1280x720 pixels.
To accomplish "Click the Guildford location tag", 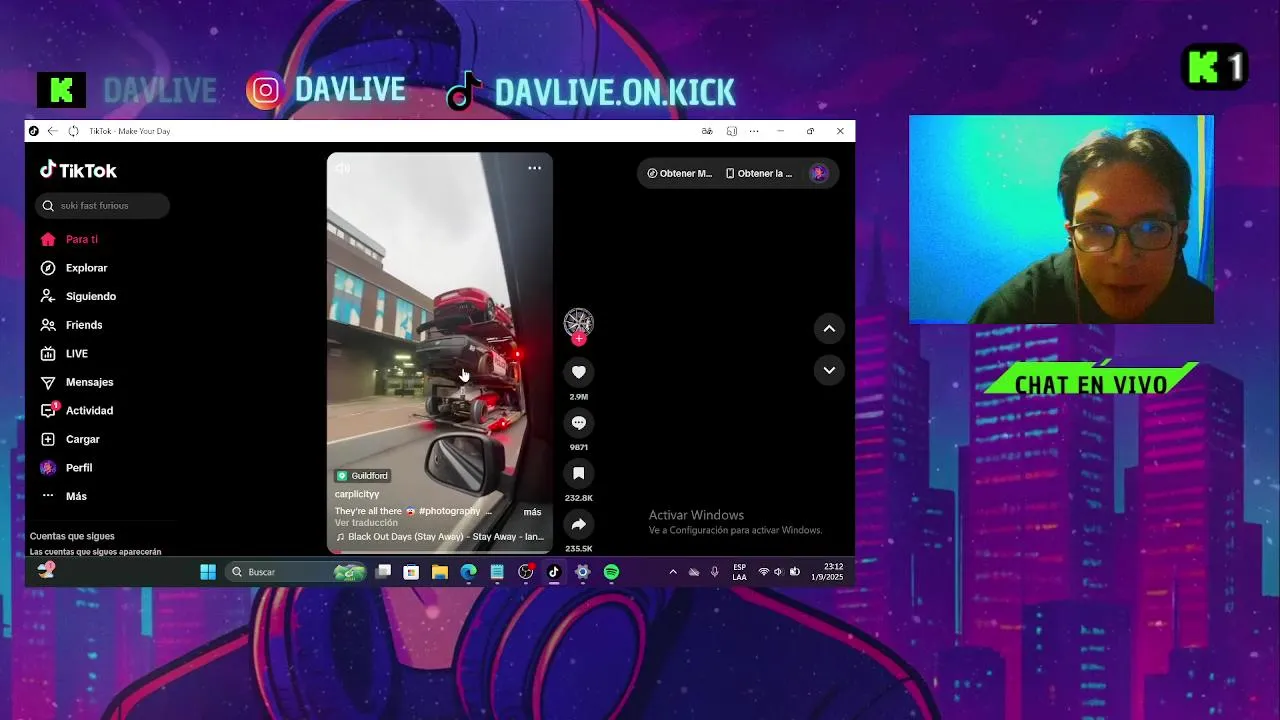I will (363, 476).
